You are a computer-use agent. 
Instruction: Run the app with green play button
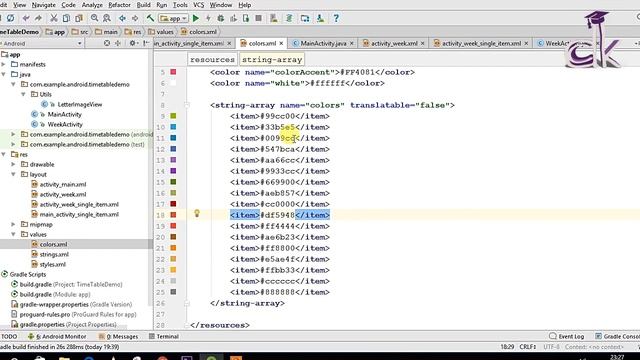click(x=196, y=18)
